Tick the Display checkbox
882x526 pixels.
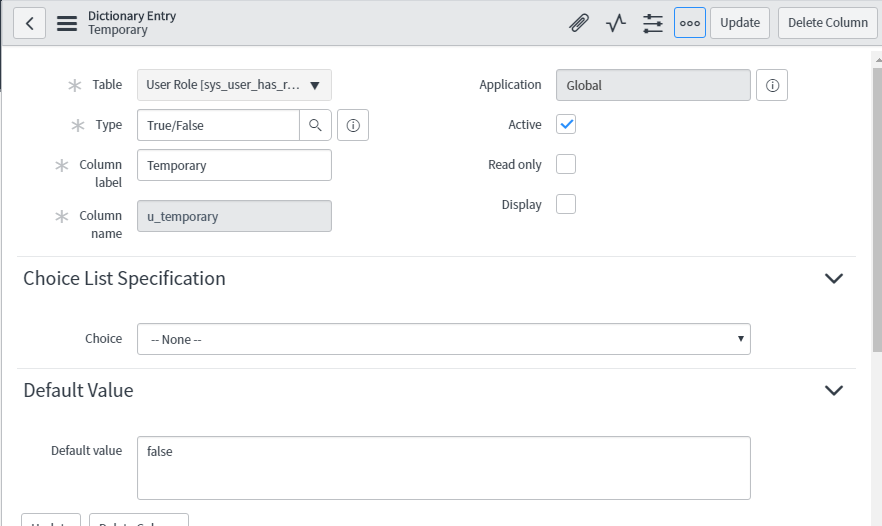pyautogui.click(x=566, y=204)
